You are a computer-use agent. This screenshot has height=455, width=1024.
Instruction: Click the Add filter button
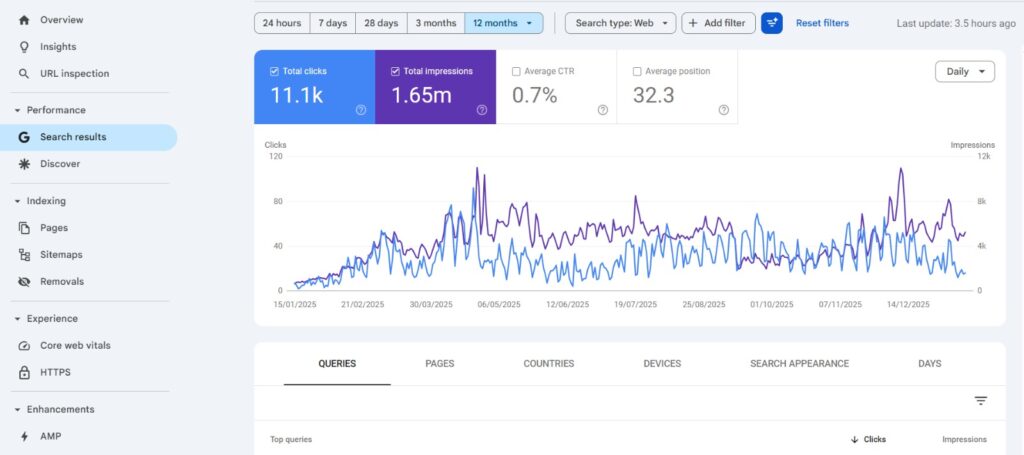(x=718, y=23)
